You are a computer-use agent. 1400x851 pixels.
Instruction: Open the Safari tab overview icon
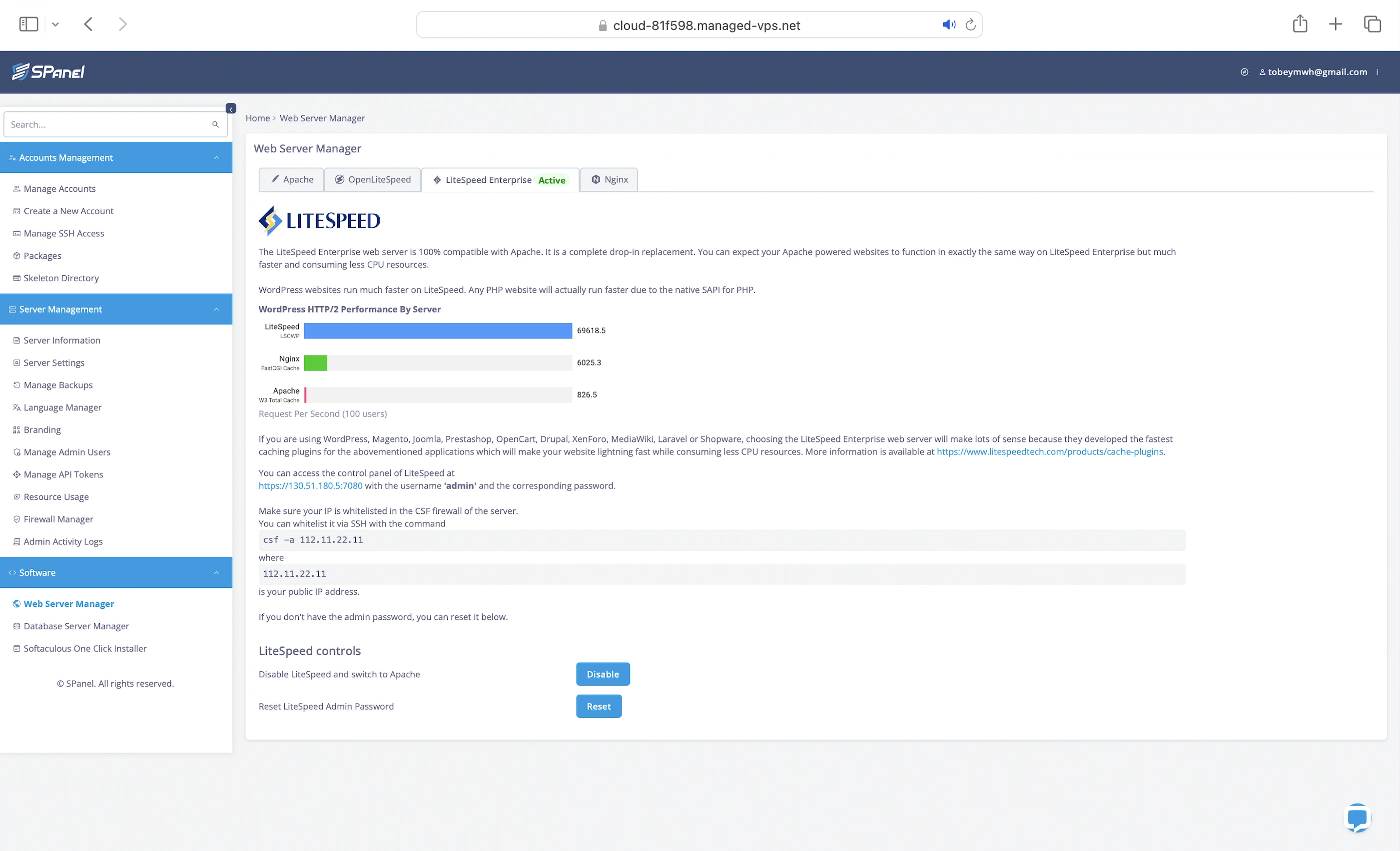(1372, 24)
